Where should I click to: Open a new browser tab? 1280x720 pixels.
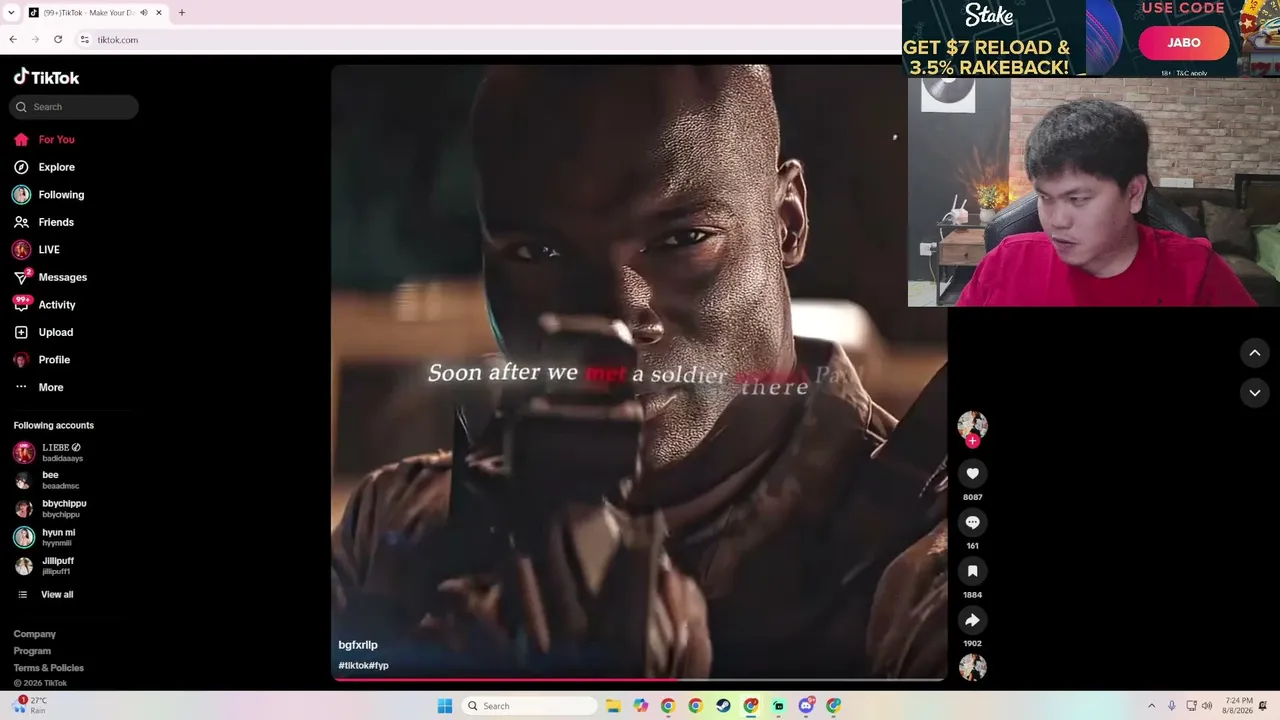181,13
